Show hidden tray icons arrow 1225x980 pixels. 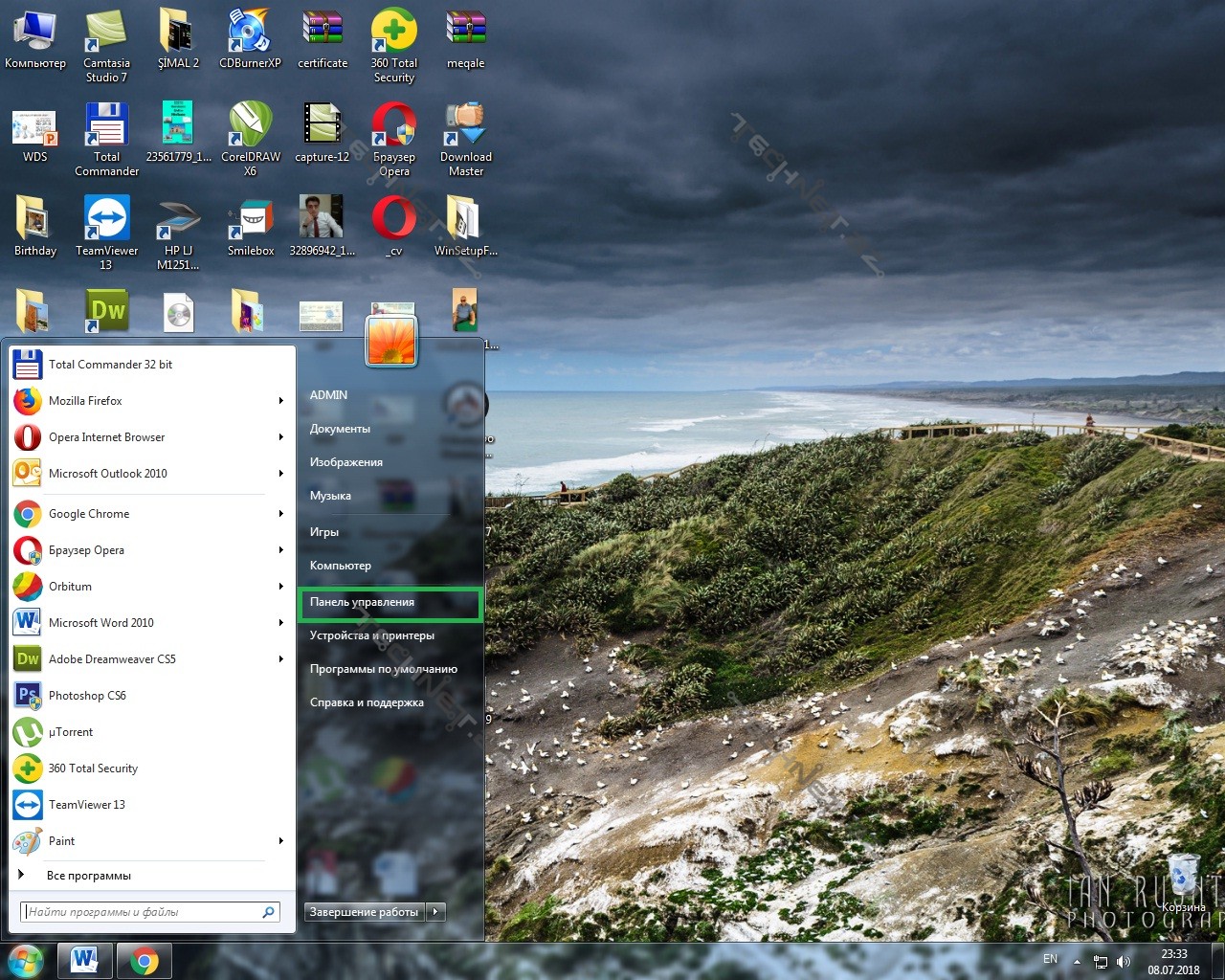click(1077, 961)
